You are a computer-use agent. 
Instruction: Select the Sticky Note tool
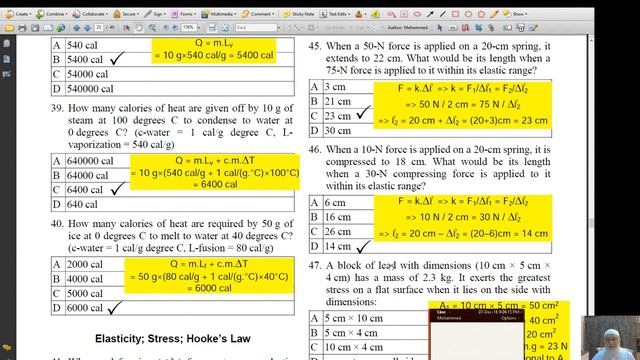(299, 14)
